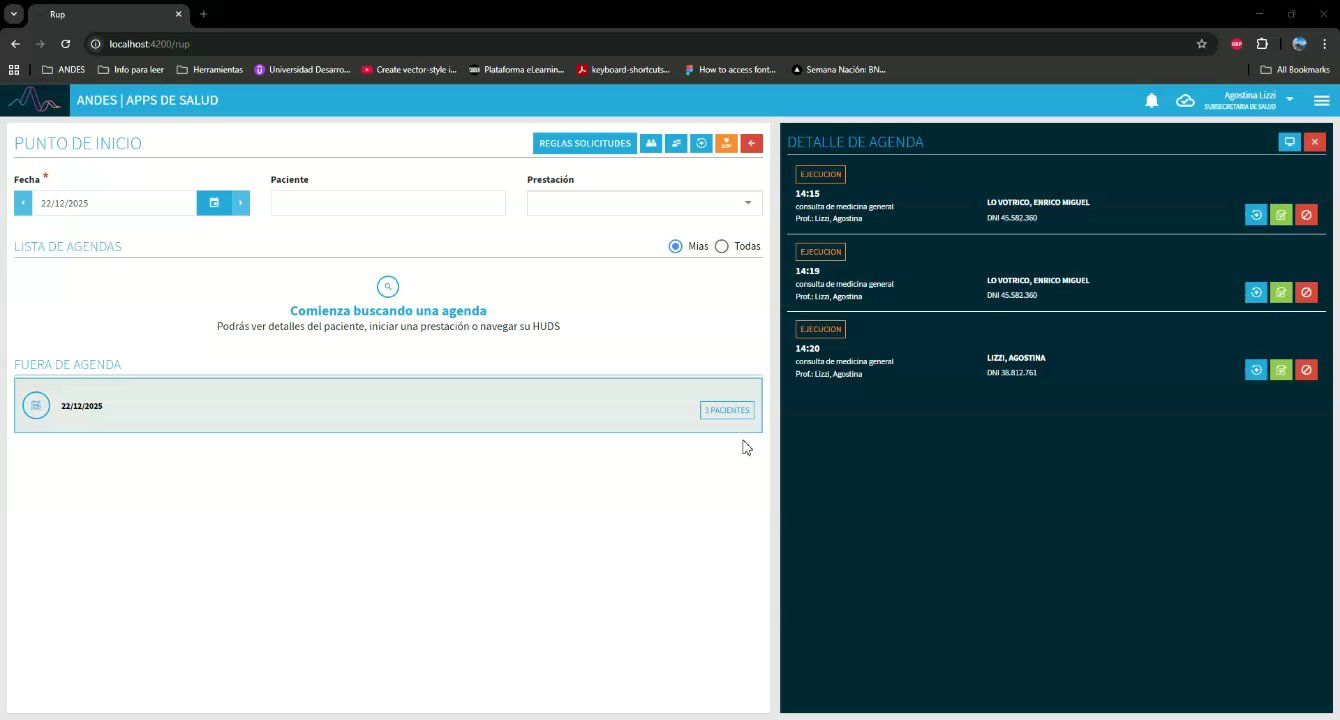The height and width of the screenshot is (720, 1340).
Task: Click the 14:19 appointment time
Action: (807, 271)
